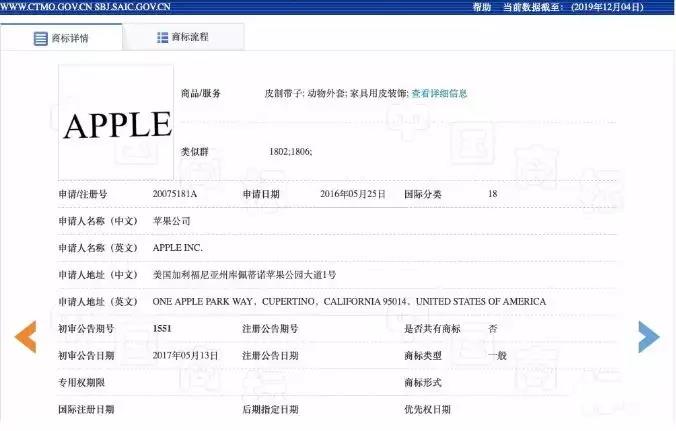The image size is (676, 431).
Task: Click the 当前数据截至 date in header
Action: pos(573,7)
